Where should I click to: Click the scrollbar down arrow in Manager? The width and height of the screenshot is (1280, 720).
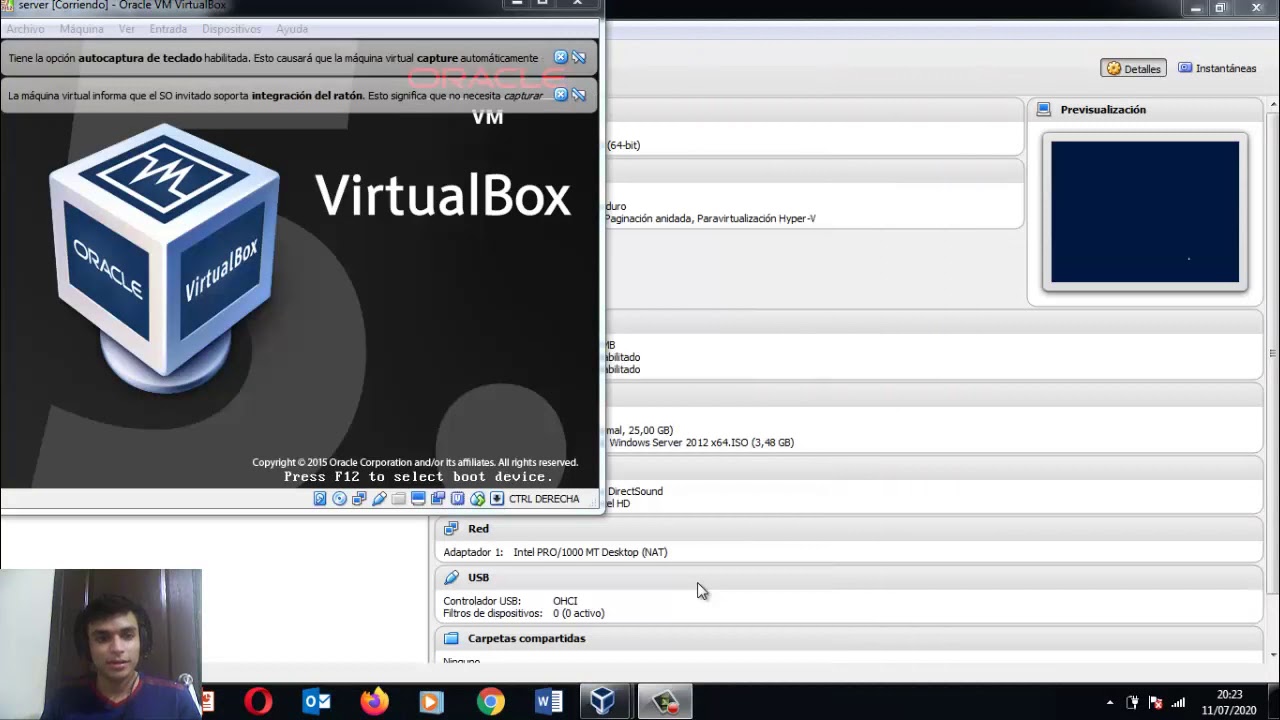1273,655
